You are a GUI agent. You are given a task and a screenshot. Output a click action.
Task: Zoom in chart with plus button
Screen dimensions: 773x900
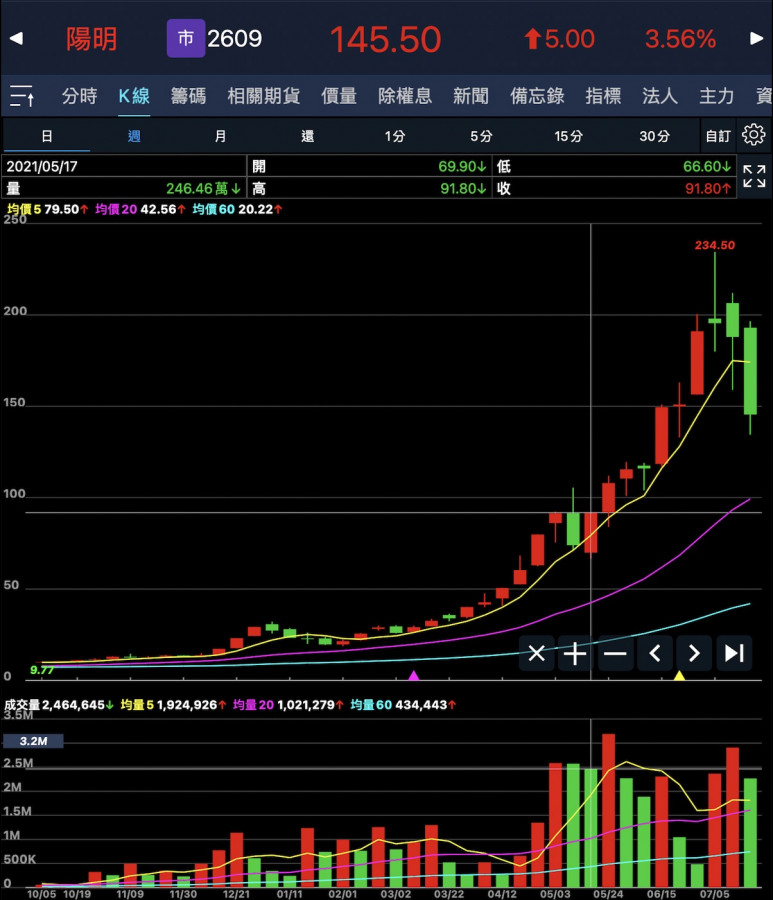(x=576, y=654)
